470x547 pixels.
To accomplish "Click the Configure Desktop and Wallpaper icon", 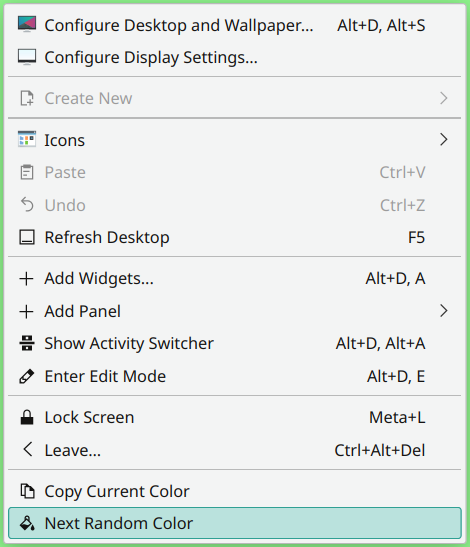I will tap(27, 24).
